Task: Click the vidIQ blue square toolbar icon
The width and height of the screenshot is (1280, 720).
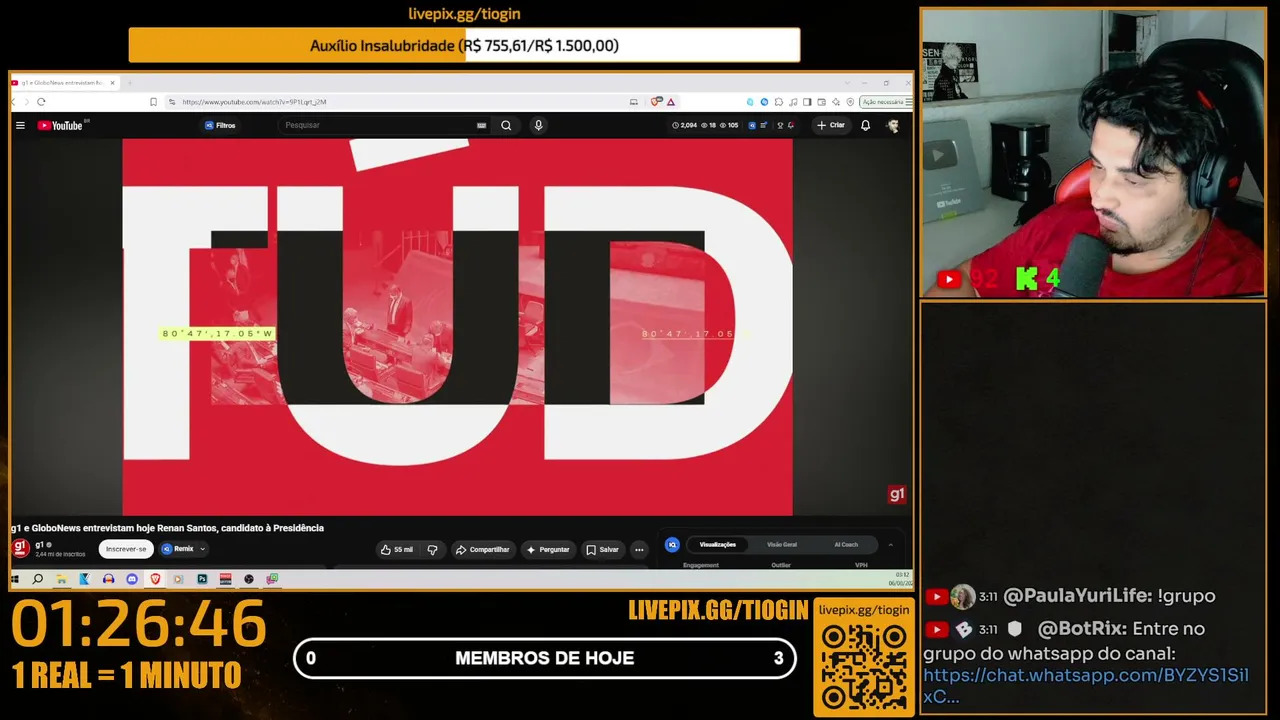Action: click(751, 125)
